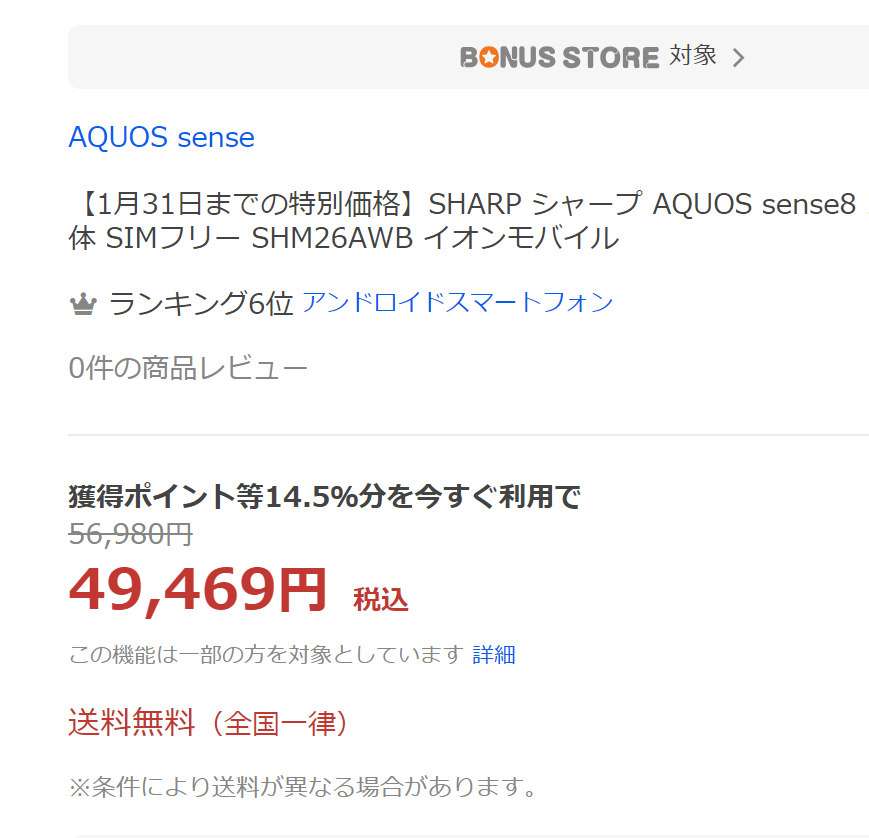The width and height of the screenshot is (869, 838).
Task: Click 0件の商品レビュー review count
Action: [188, 368]
